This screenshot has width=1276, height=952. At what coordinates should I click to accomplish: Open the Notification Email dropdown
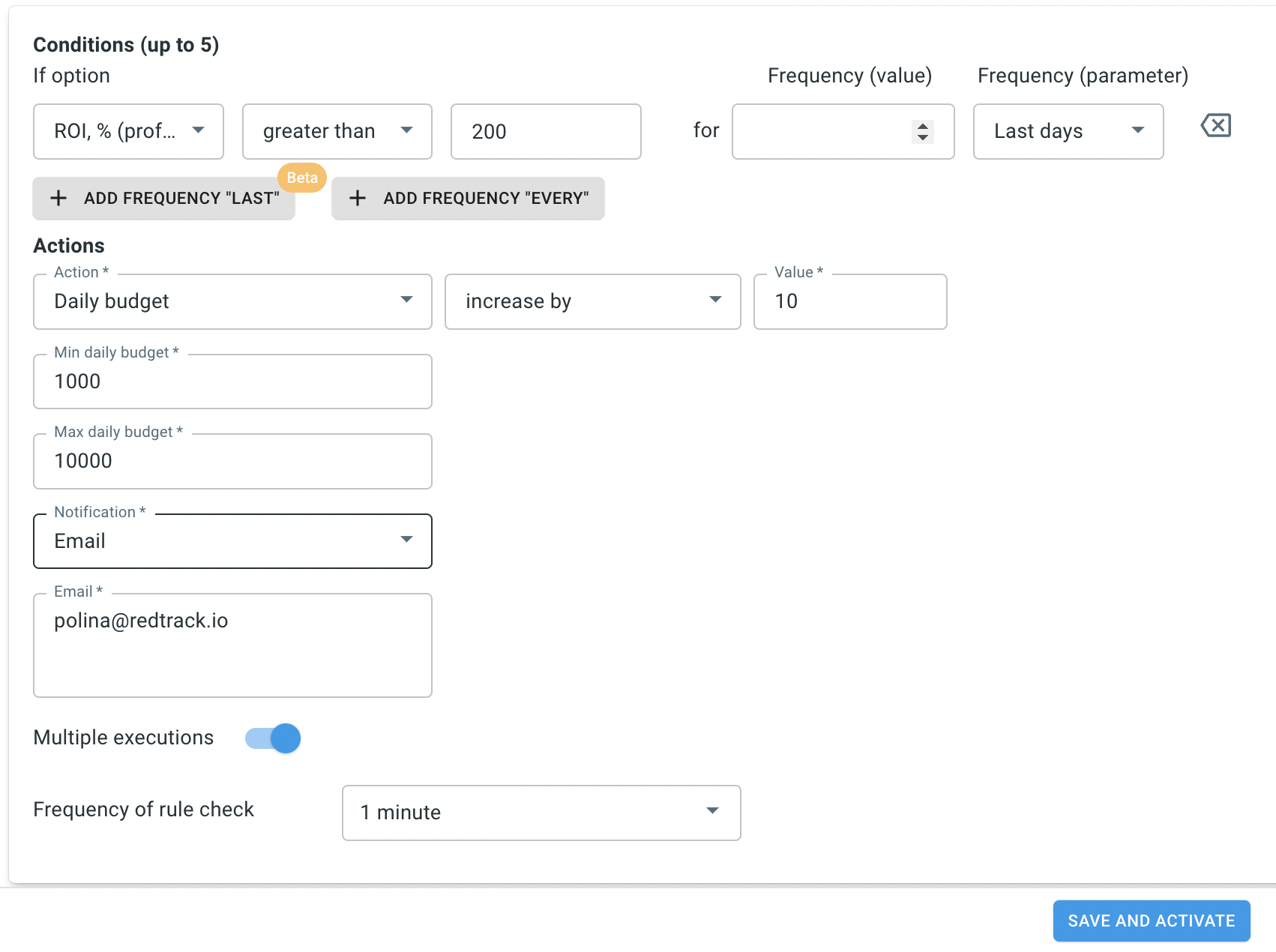coord(232,541)
